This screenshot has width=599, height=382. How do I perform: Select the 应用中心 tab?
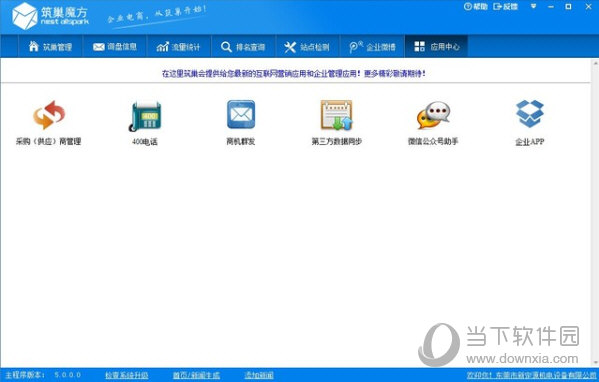[436, 47]
